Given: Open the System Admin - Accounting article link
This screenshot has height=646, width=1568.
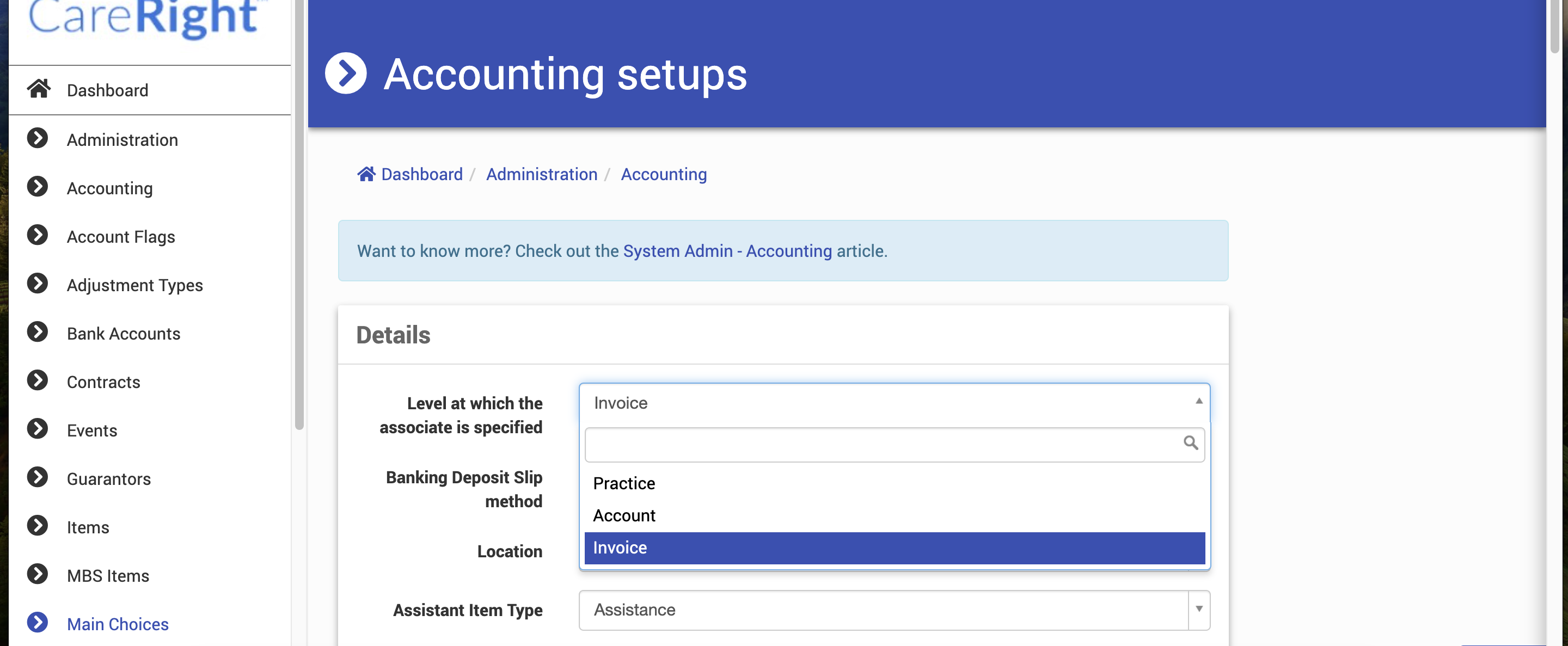Looking at the screenshot, I should tap(727, 250).
